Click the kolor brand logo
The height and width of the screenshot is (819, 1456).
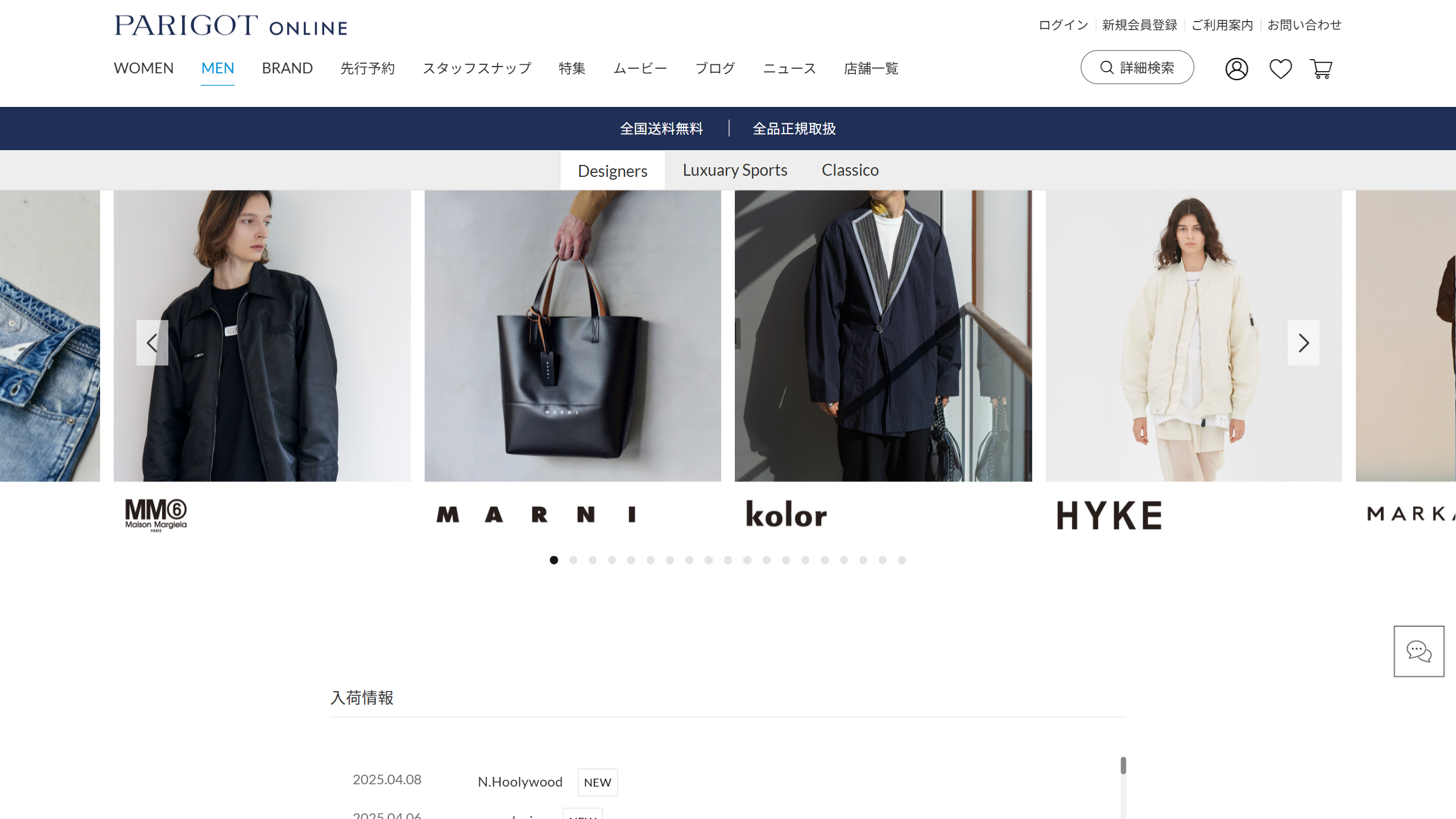tap(787, 514)
